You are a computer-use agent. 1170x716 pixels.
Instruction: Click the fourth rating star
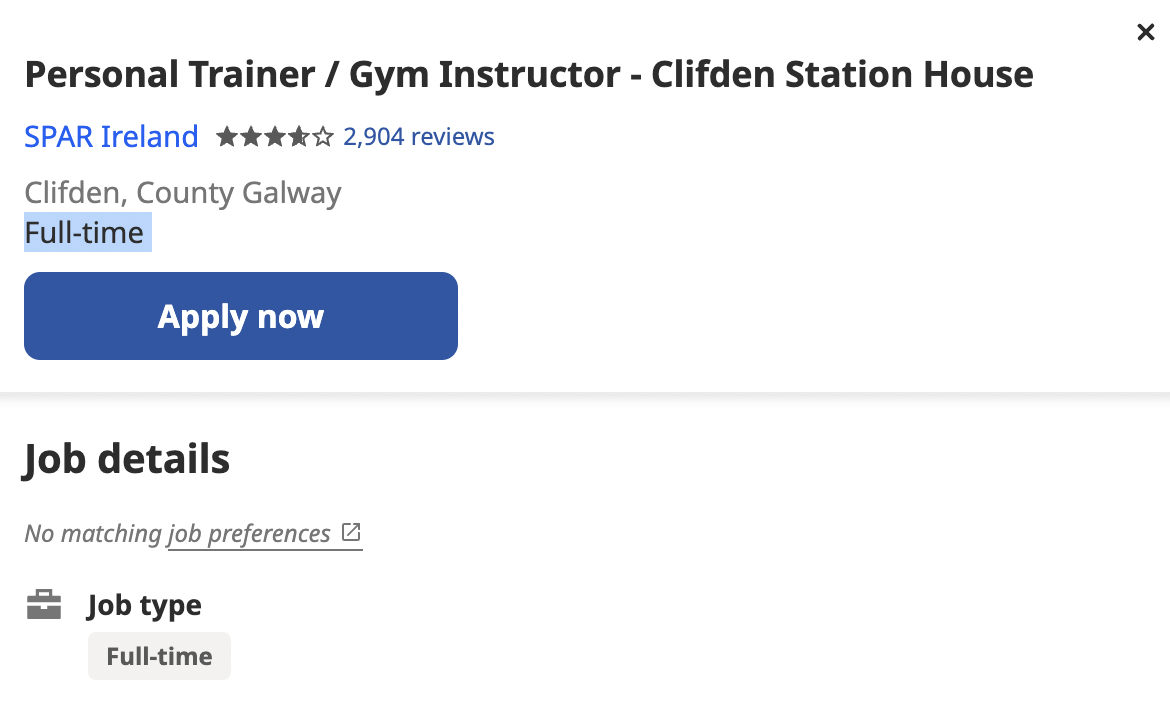pos(299,136)
